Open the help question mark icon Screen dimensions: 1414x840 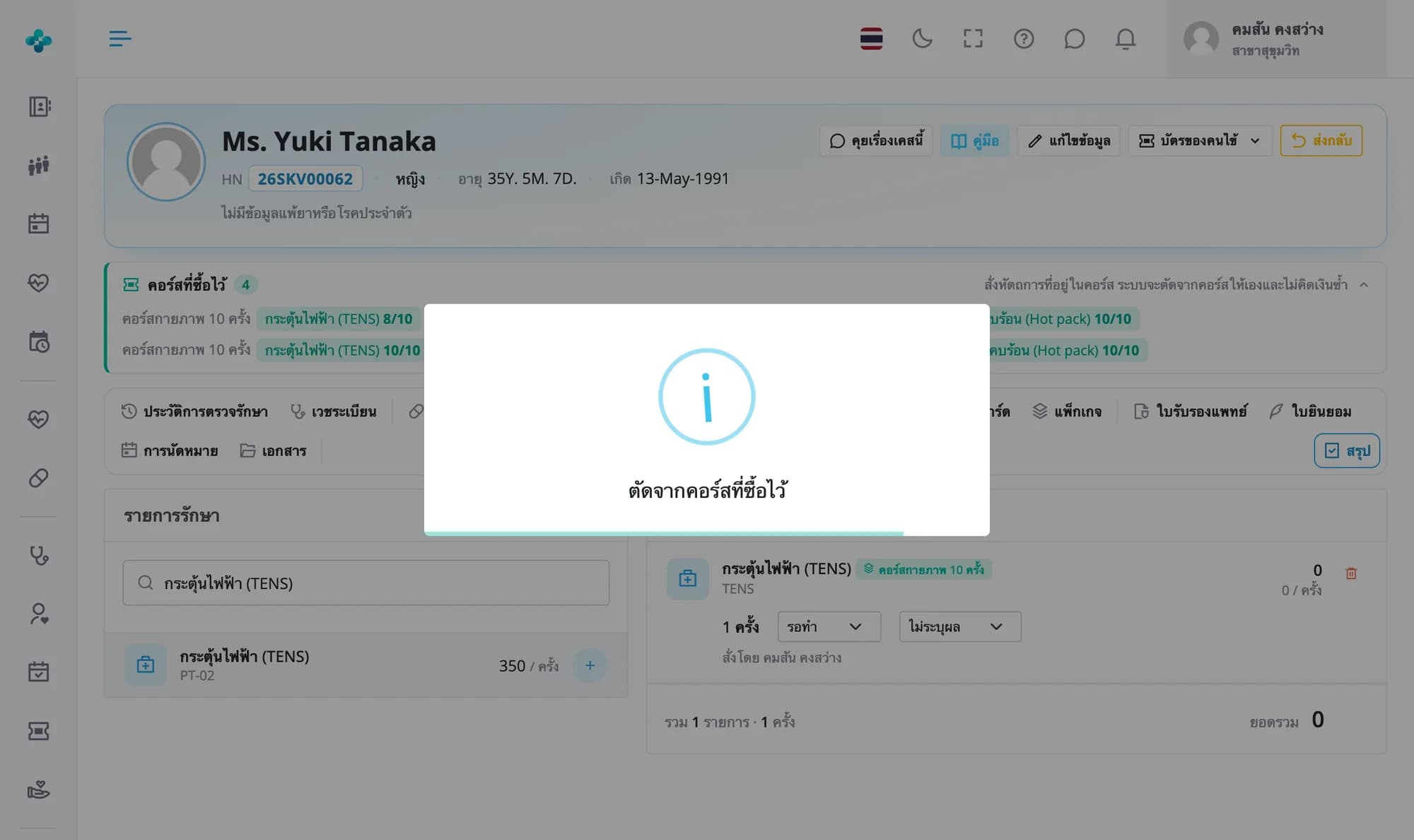[1024, 38]
